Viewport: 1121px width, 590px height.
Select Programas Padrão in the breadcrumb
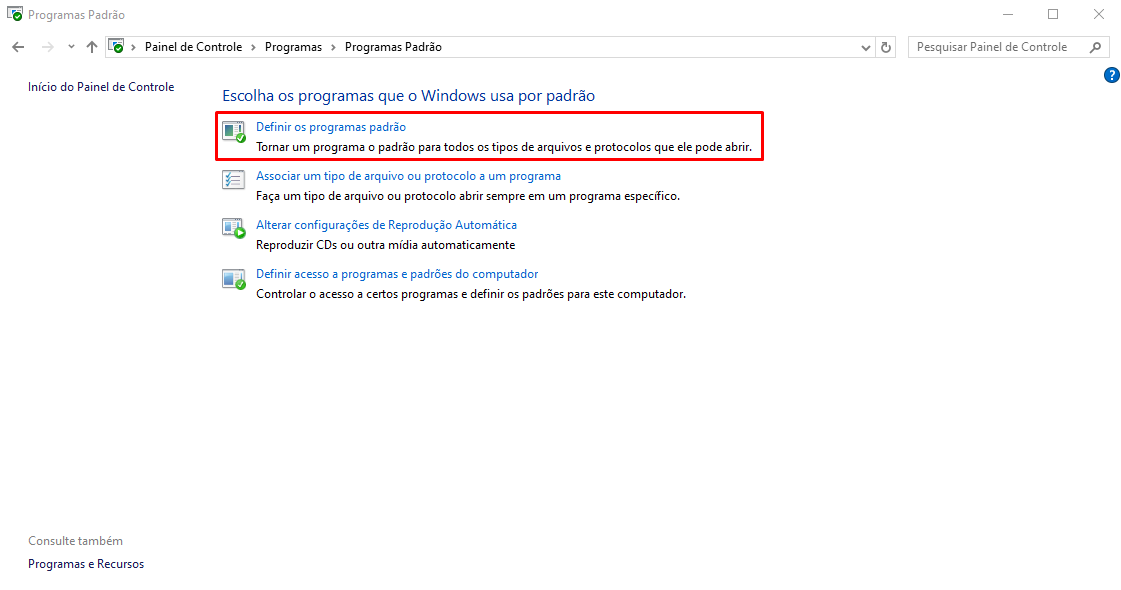pos(393,46)
